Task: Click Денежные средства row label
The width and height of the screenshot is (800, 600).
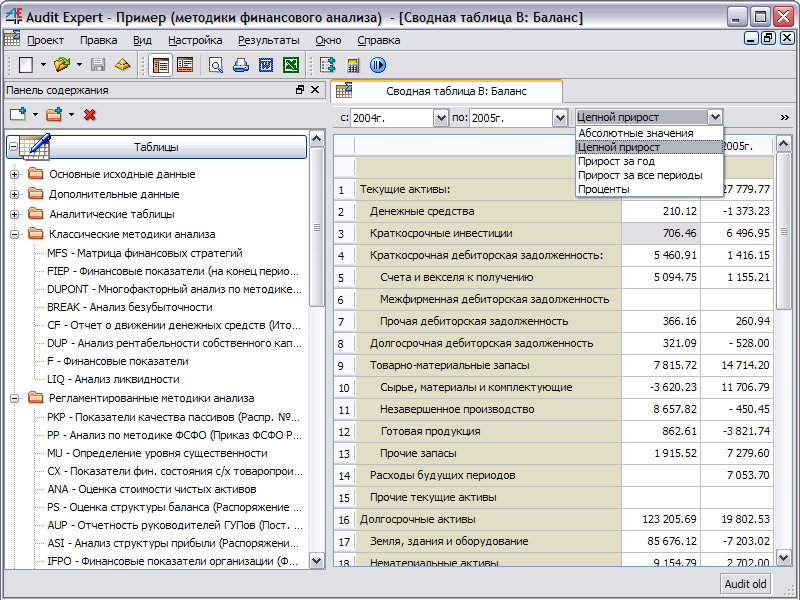Action: (x=422, y=211)
